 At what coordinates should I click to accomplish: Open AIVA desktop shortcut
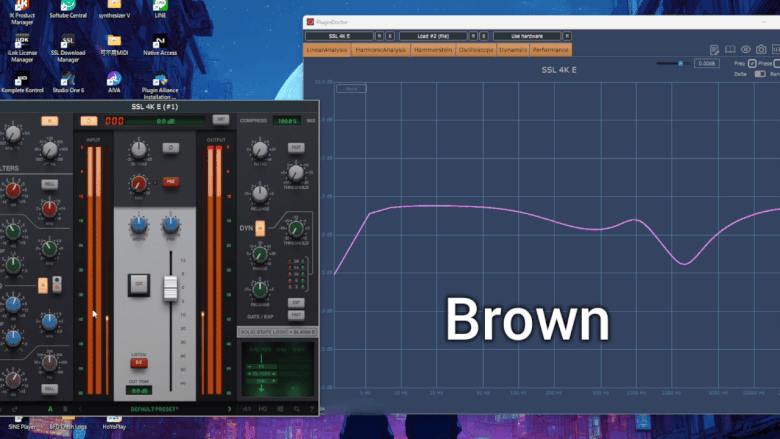[114, 82]
